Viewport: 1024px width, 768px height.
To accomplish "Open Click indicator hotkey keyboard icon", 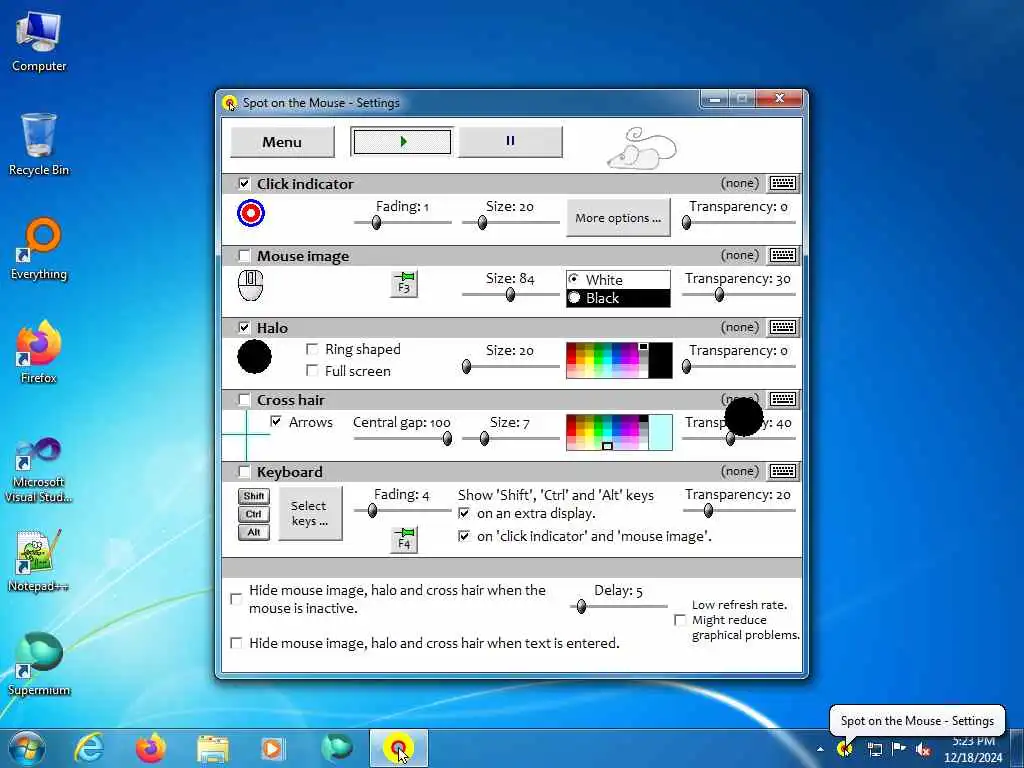I will coord(782,184).
